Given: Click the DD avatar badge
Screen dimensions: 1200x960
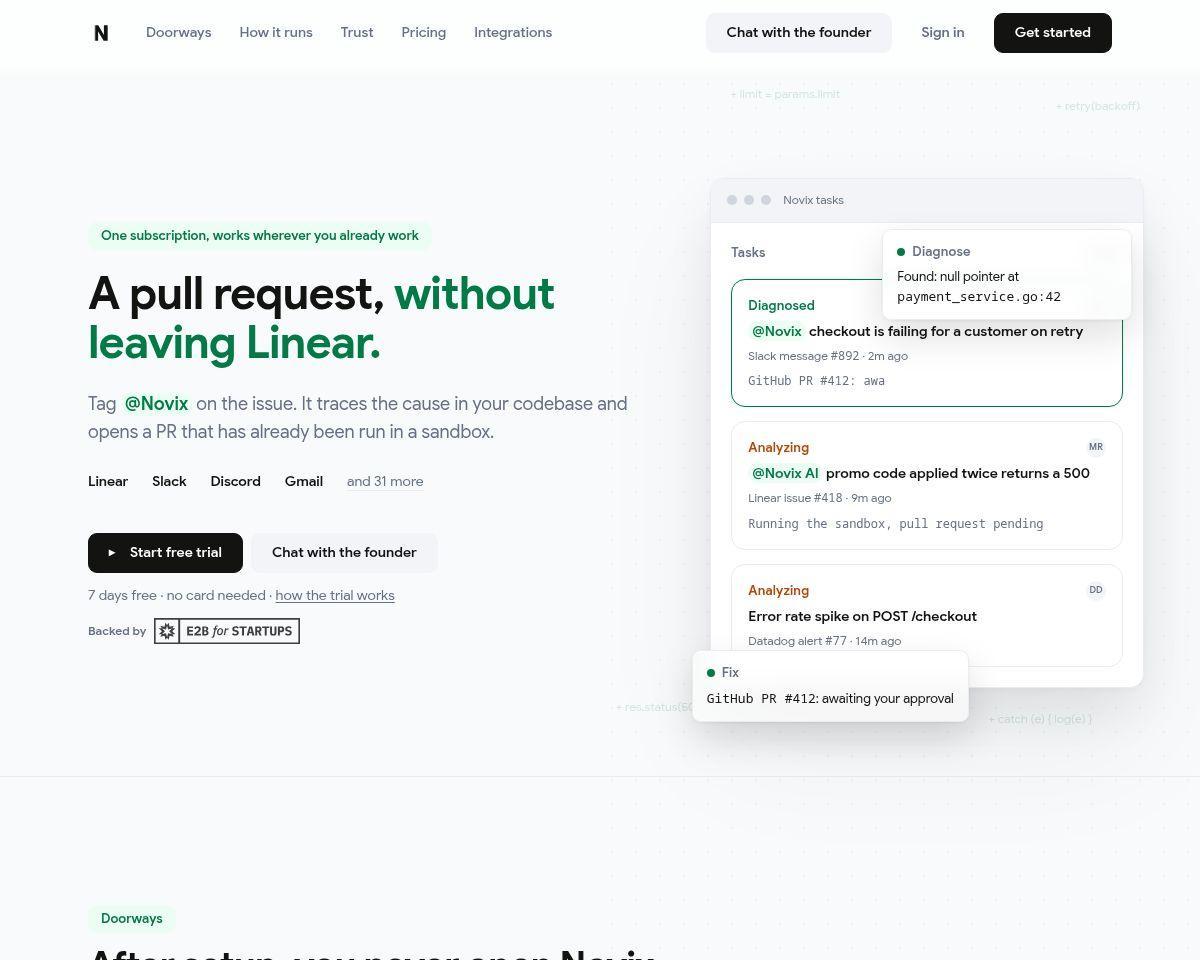Looking at the screenshot, I should click(x=1096, y=590).
